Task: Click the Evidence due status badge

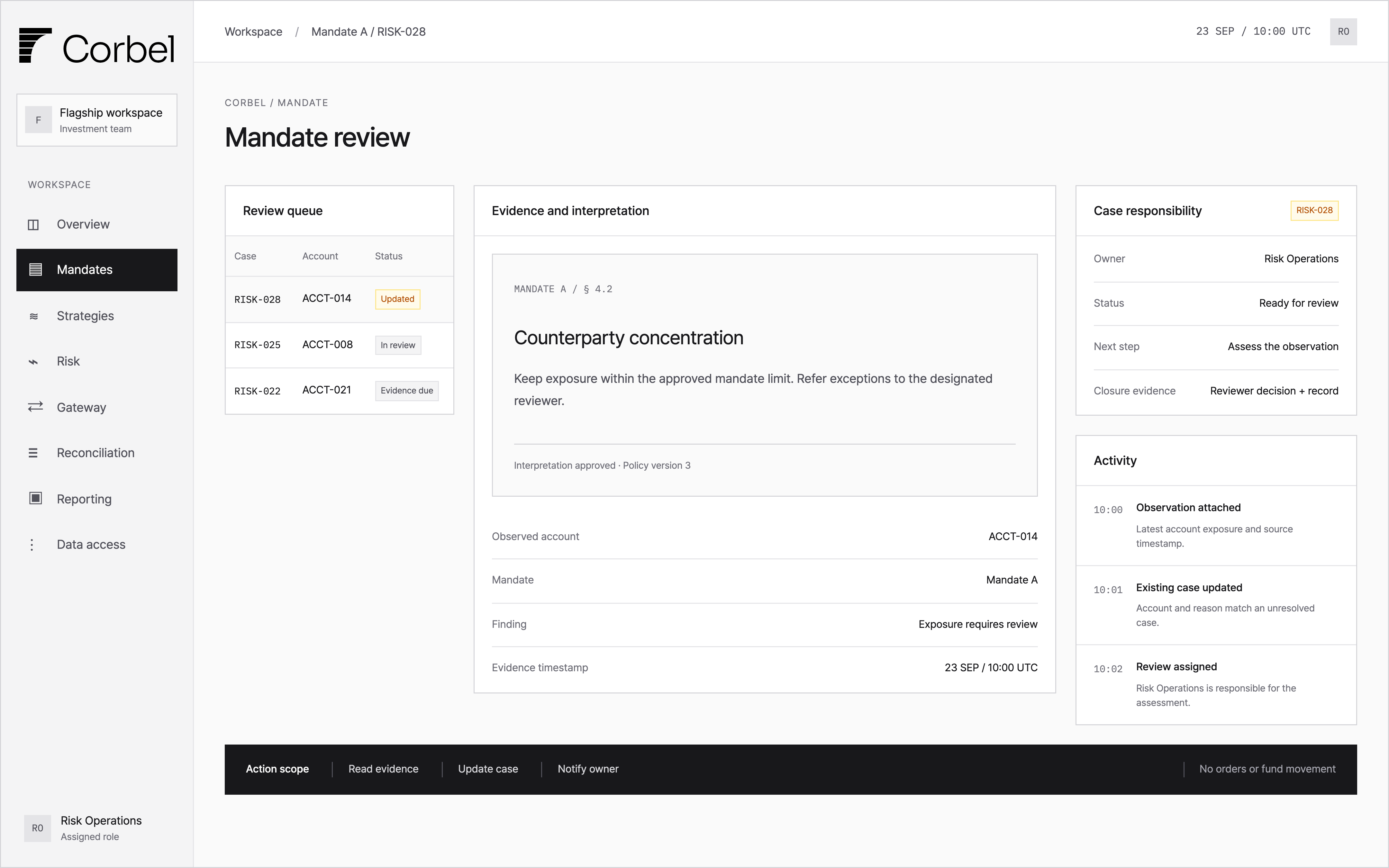Action: (x=406, y=390)
